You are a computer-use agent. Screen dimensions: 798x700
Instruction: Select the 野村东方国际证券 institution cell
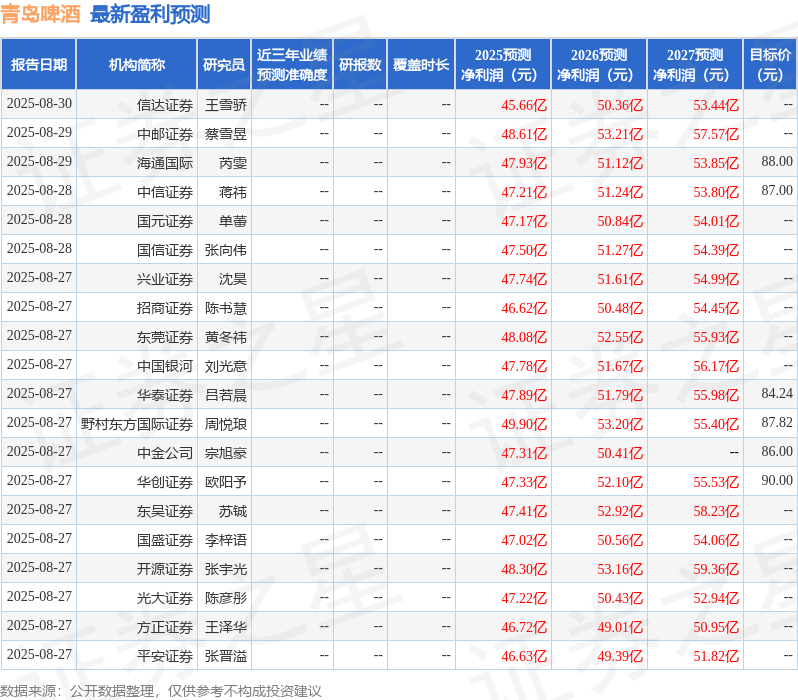coord(137,425)
